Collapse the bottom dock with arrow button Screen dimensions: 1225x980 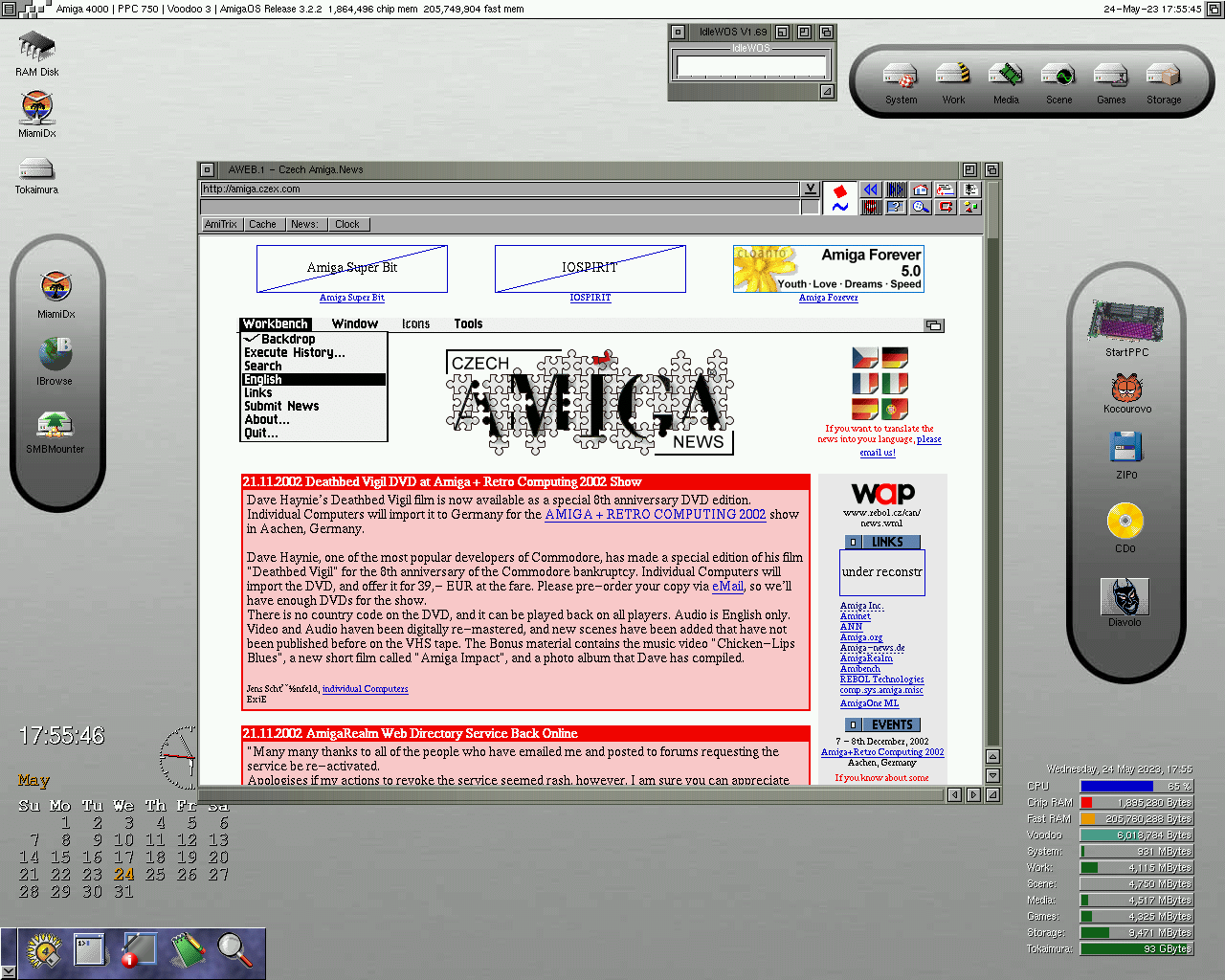tap(9, 971)
